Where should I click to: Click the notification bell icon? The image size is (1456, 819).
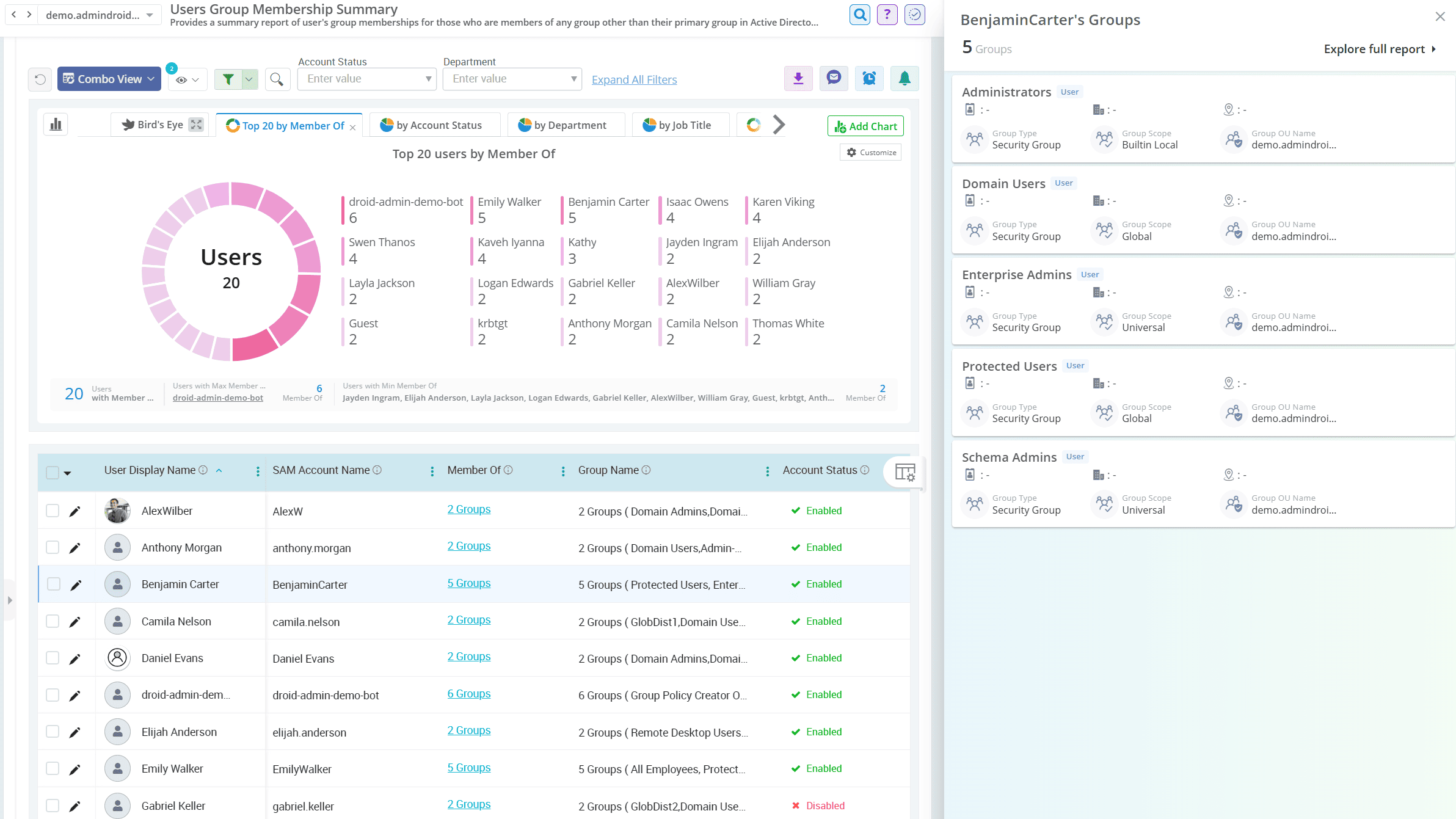(x=905, y=78)
